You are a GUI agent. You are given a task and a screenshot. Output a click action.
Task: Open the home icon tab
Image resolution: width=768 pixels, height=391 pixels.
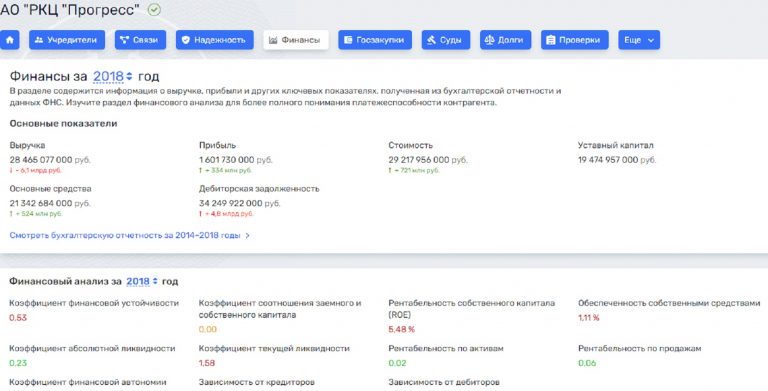coord(10,40)
